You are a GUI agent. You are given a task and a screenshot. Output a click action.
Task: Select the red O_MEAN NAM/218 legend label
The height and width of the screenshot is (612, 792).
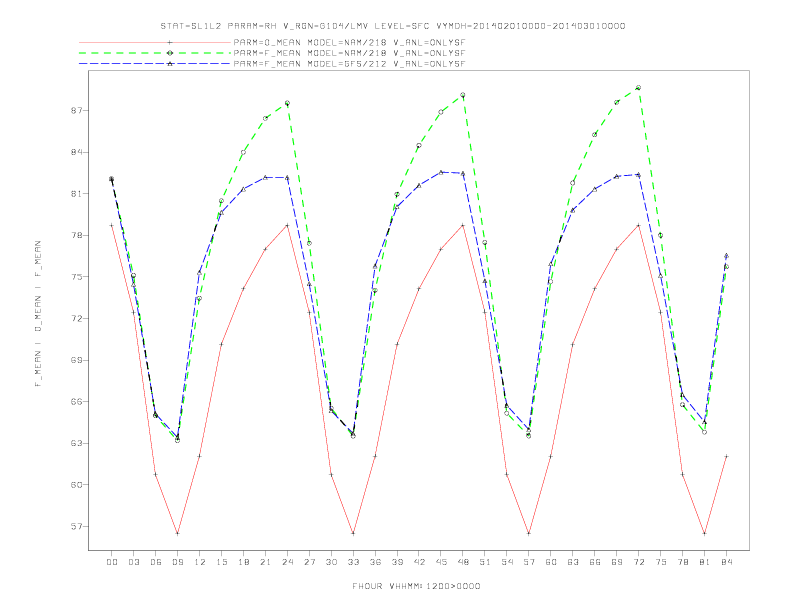click(349, 42)
